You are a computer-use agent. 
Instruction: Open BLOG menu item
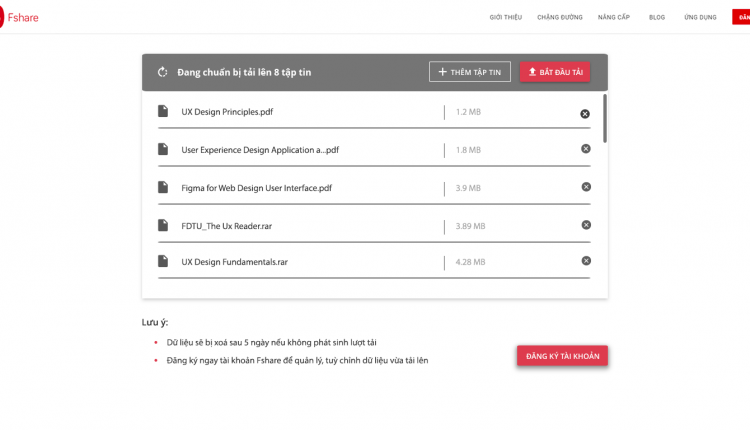pos(657,17)
